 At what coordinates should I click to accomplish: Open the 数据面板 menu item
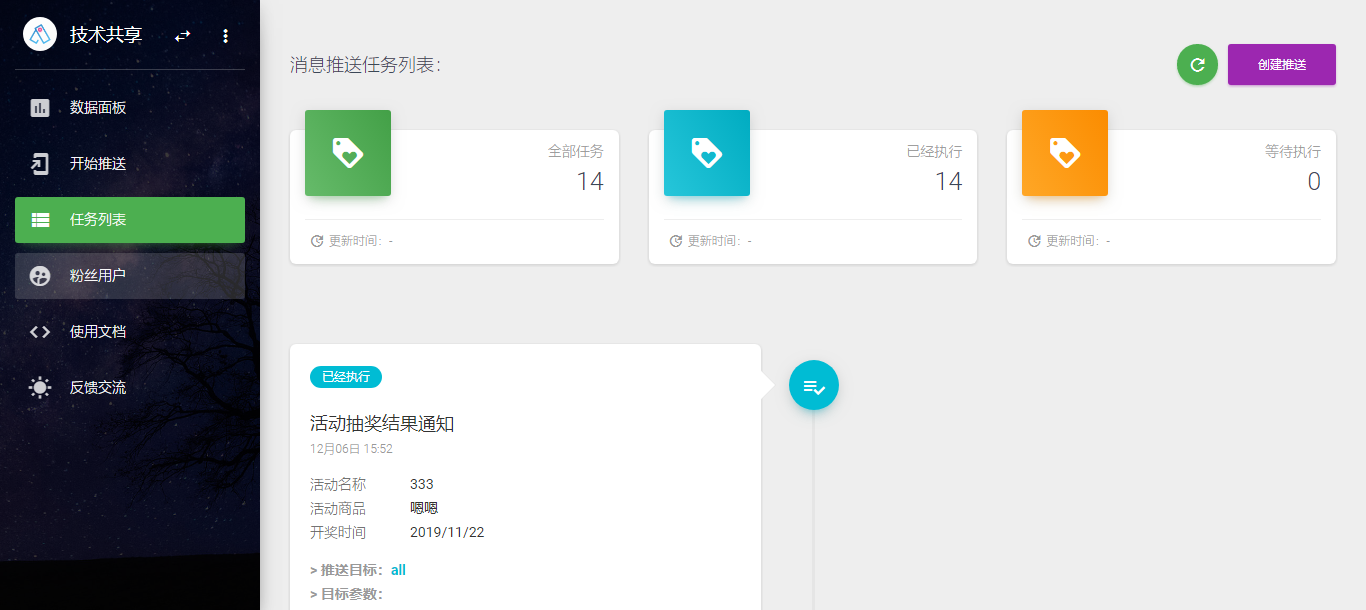[x=130, y=108]
